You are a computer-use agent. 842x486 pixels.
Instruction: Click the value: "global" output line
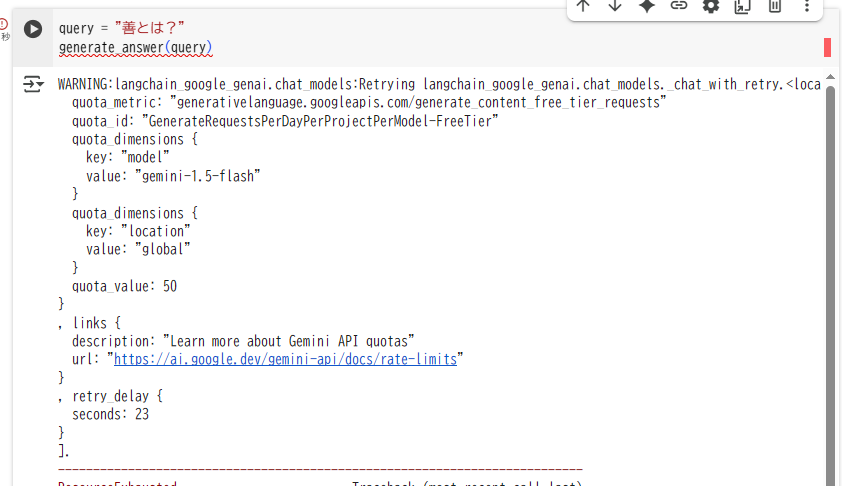point(138,250)
